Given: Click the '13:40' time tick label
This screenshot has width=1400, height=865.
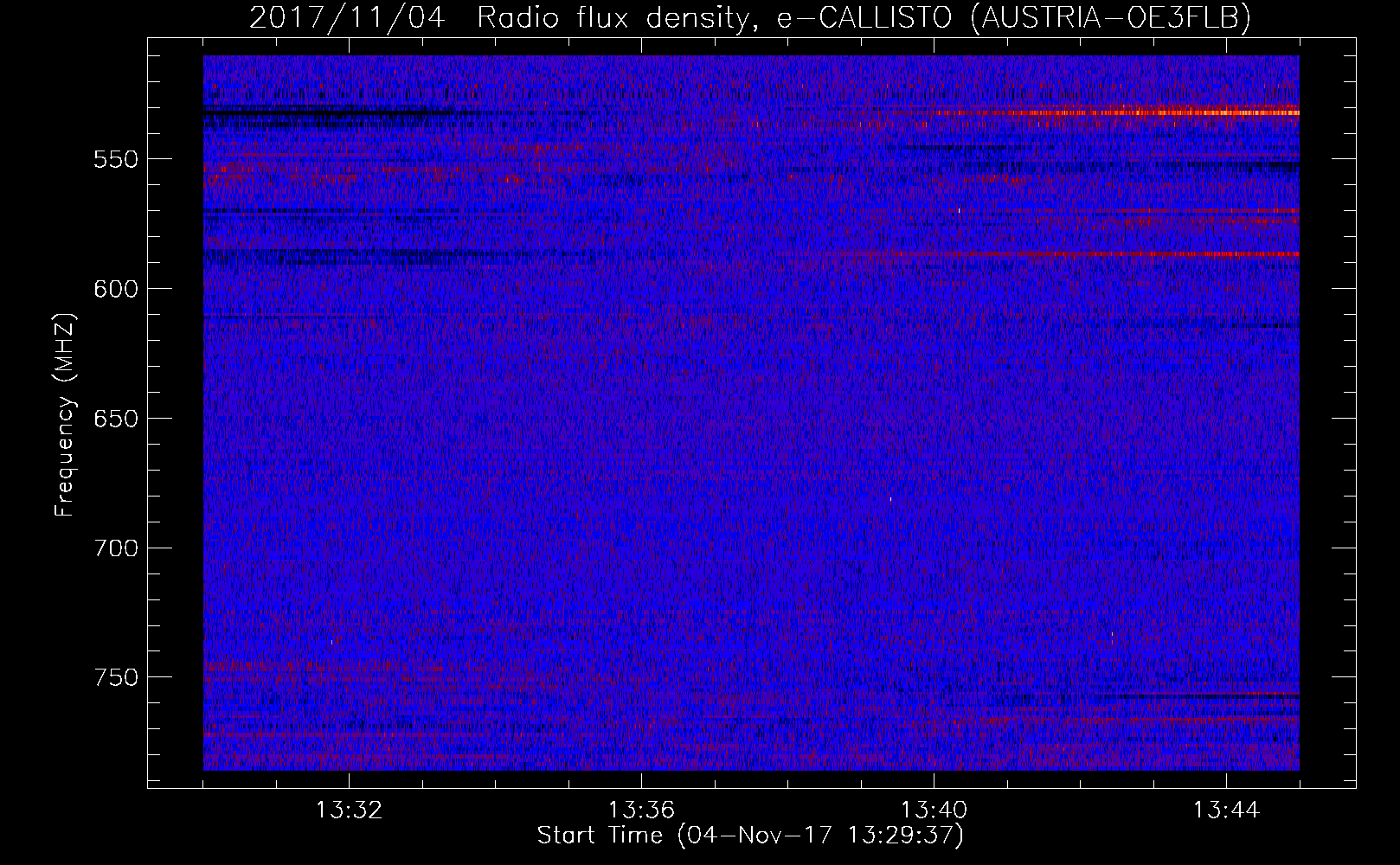Looking at the screenshot, I should [x=934, y=811].
